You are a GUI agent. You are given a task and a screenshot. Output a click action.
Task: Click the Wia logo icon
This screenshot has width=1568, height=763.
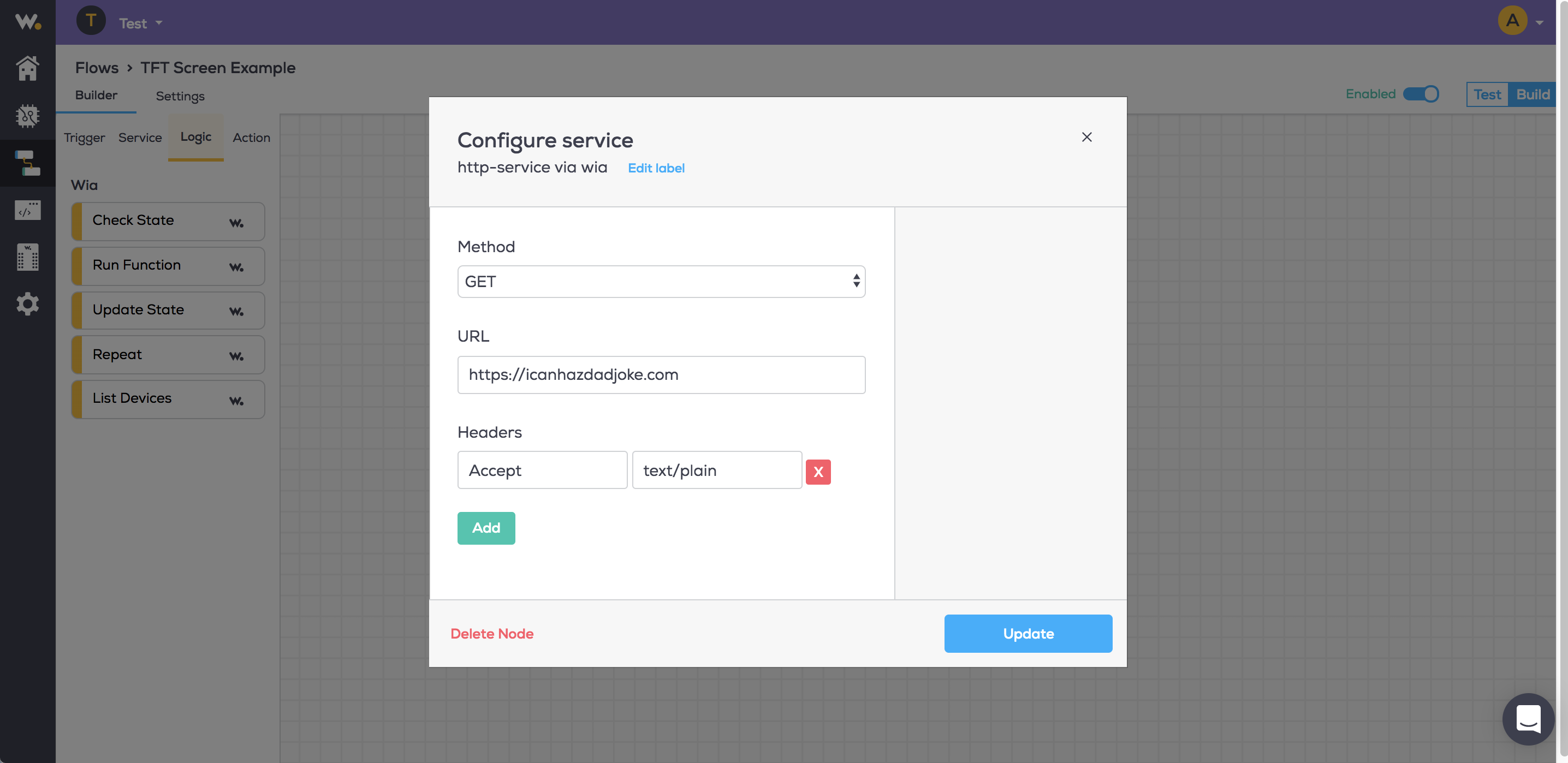tap(28, 22)
